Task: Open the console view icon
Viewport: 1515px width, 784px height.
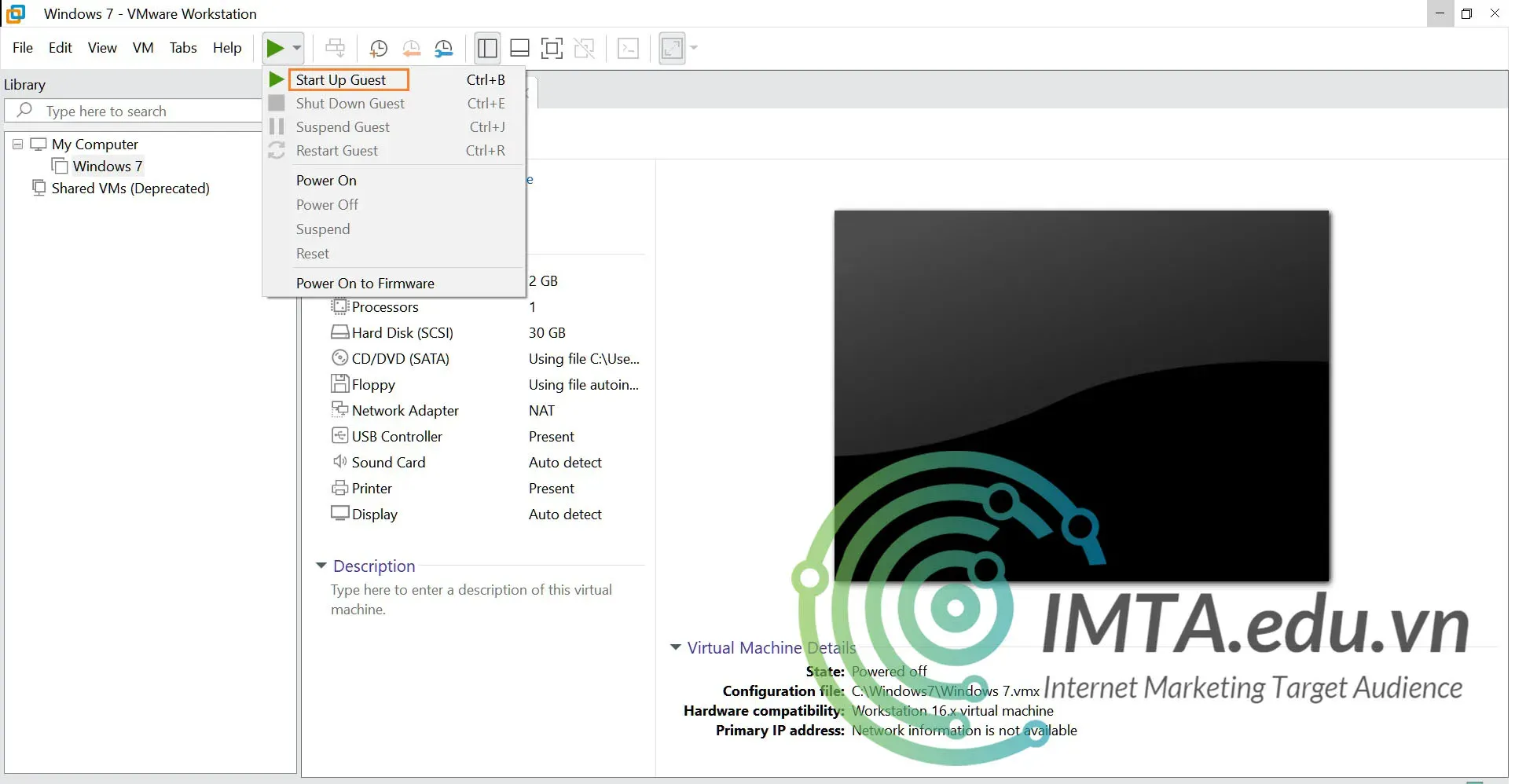Action: [x=628, y=49]
